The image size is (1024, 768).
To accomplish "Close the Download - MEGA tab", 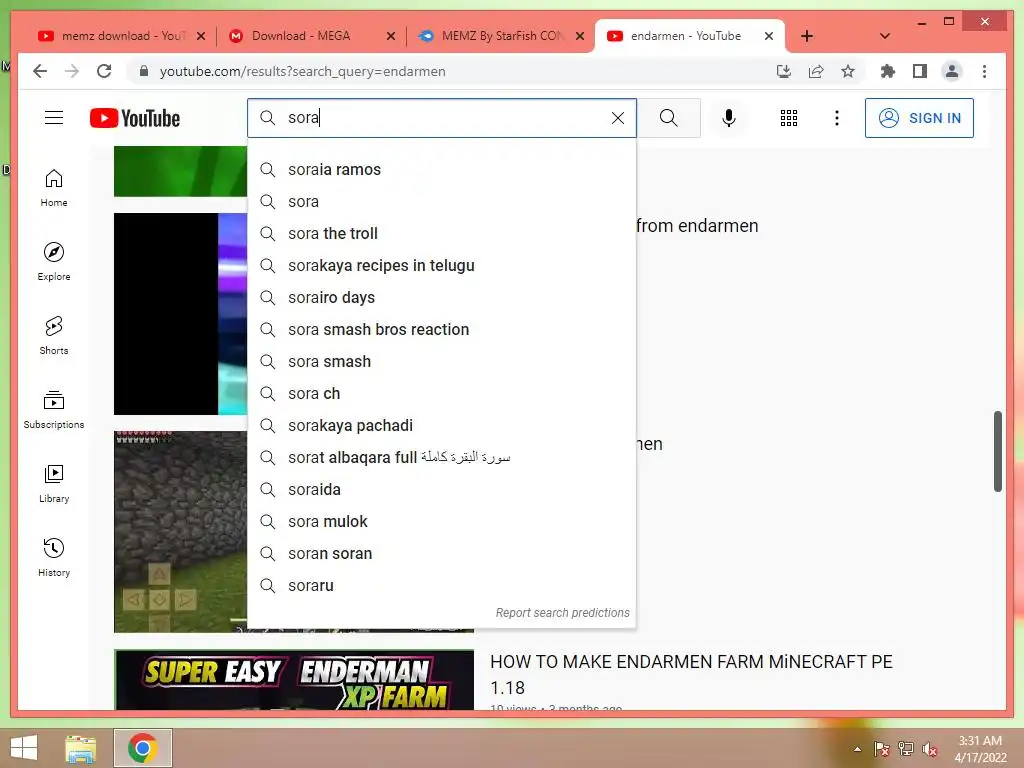I will [x=391, y=36].
